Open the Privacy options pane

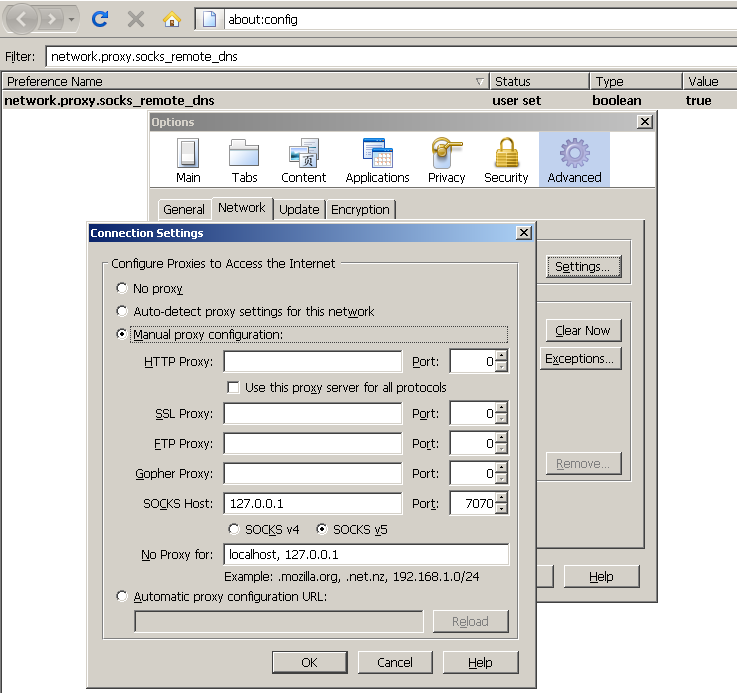[447, 160]
